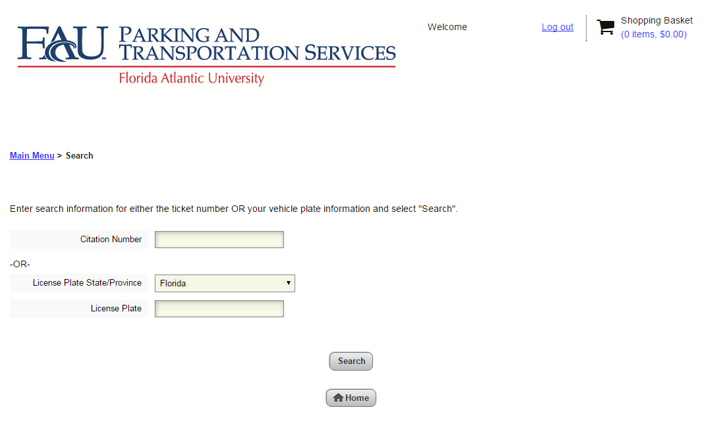Focus the License Plate input field
The image size is (726, 445).
(219, 309)
